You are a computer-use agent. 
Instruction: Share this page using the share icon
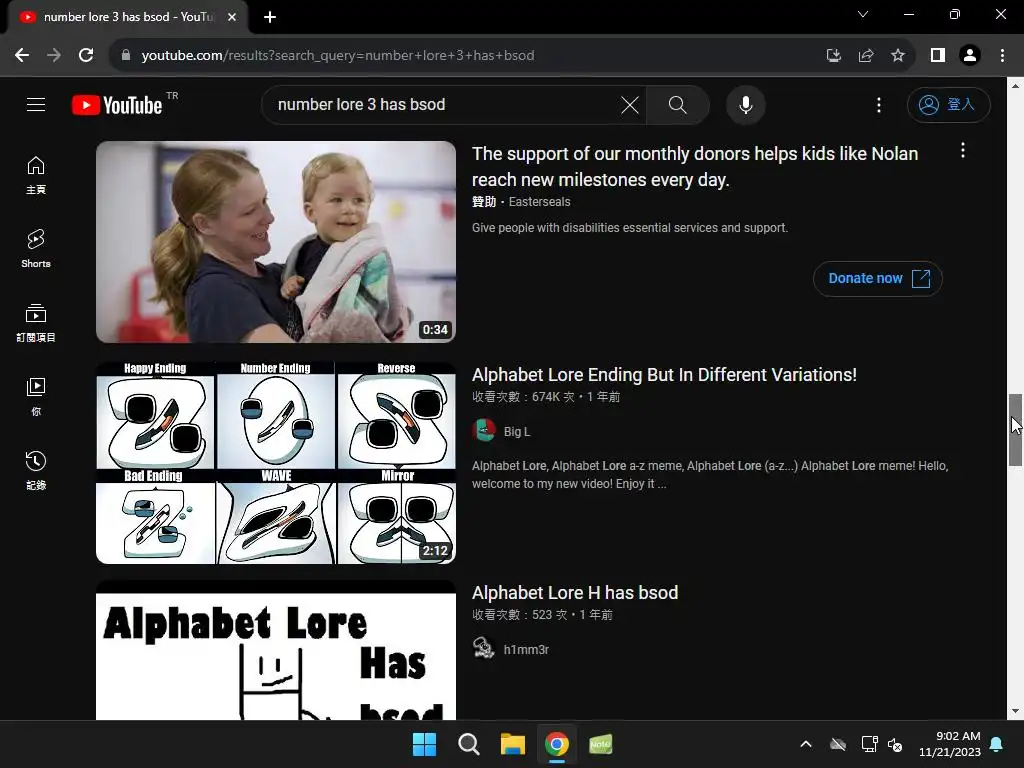coord(865,56)
